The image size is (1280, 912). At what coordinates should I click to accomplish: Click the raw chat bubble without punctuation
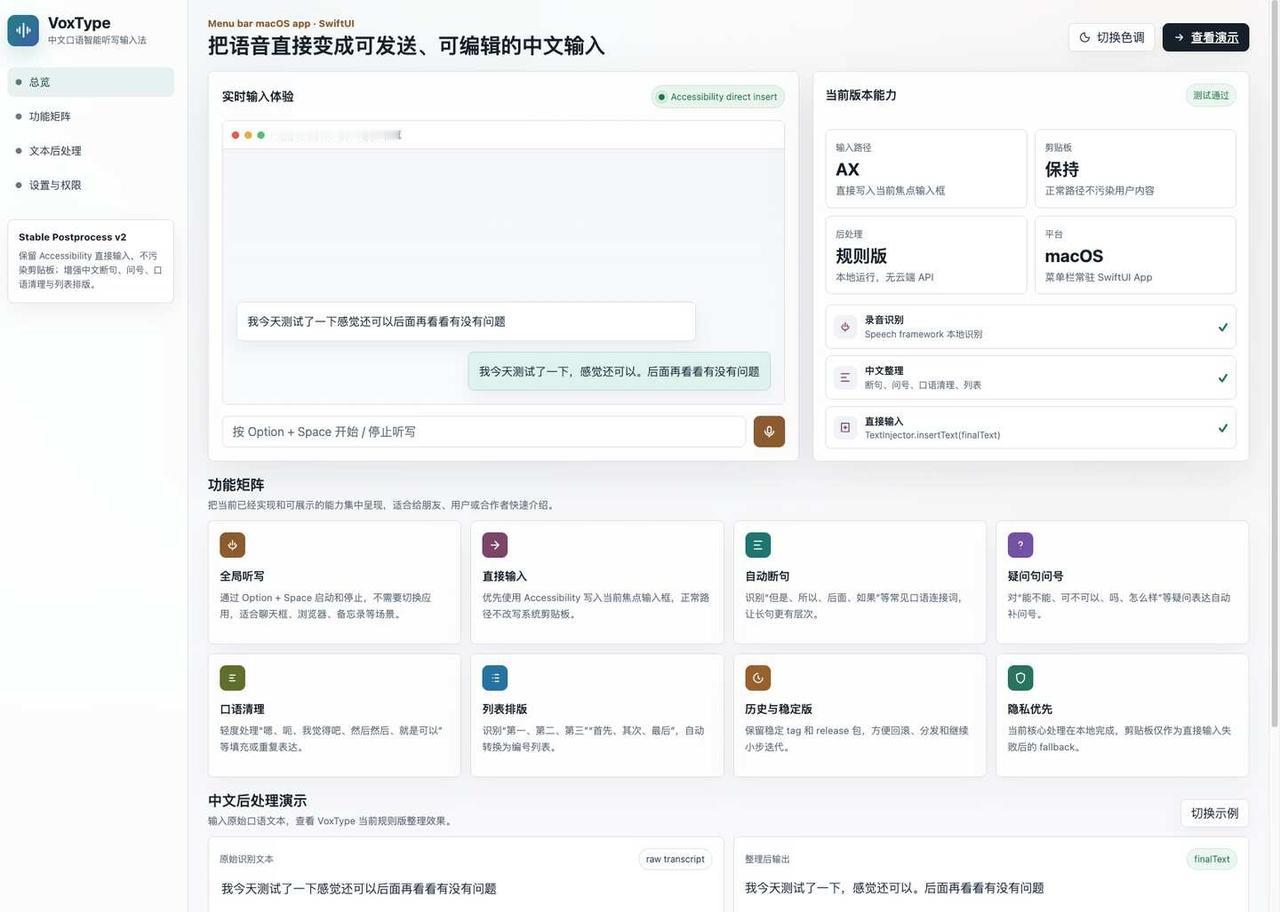pyautogui.click(x=466, y=321)
